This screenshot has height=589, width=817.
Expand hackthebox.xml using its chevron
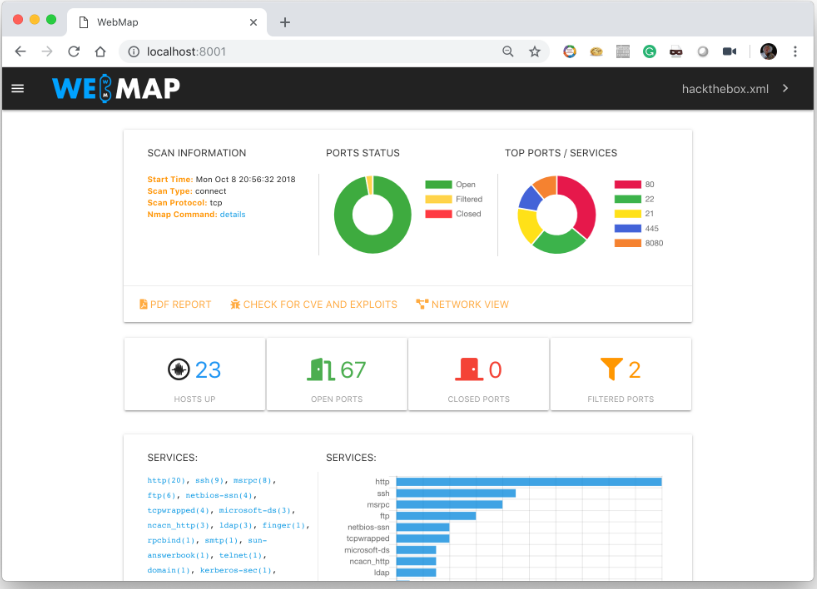[x=785, y=88]
